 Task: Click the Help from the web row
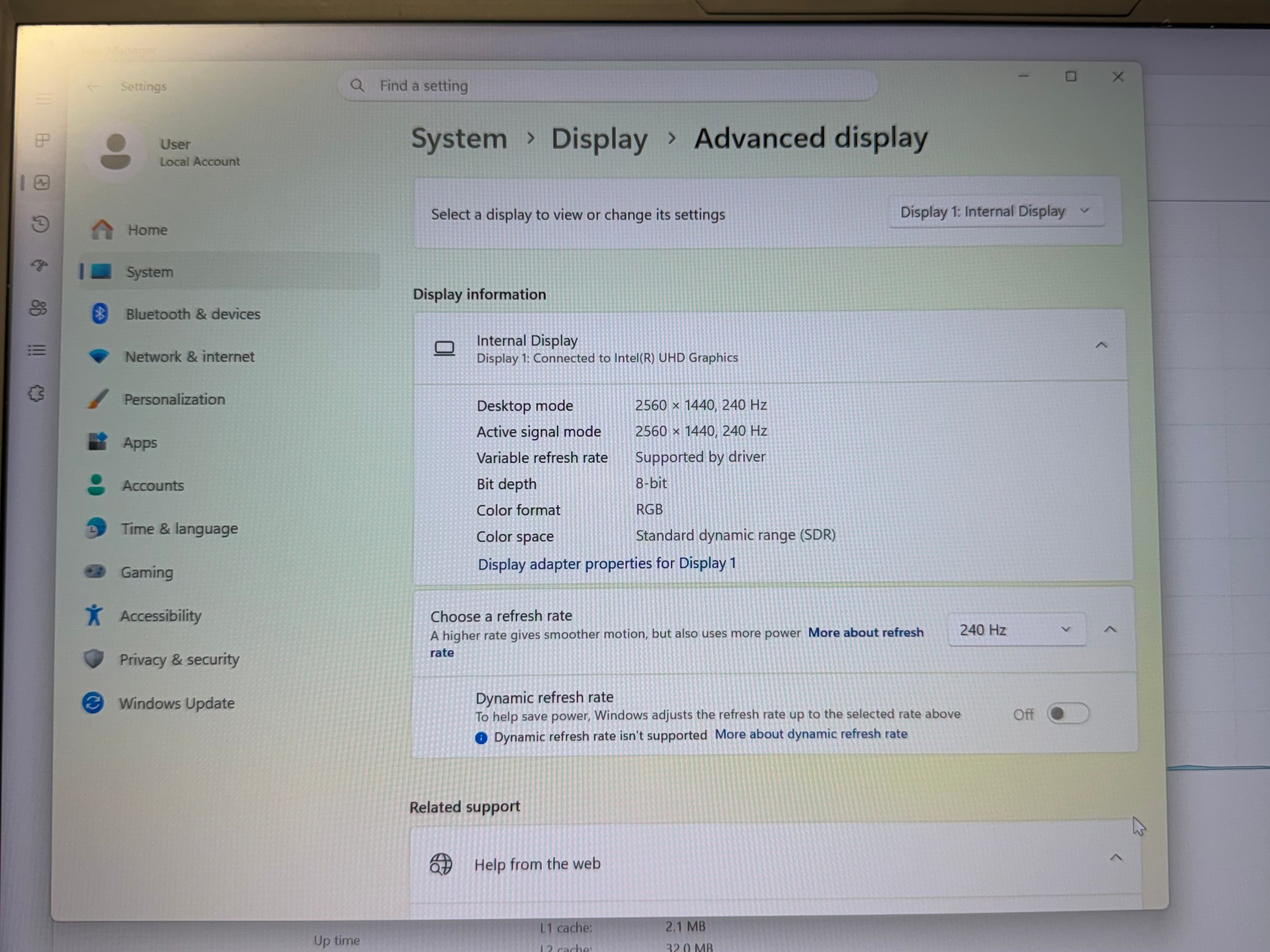[x=775, y=863]
